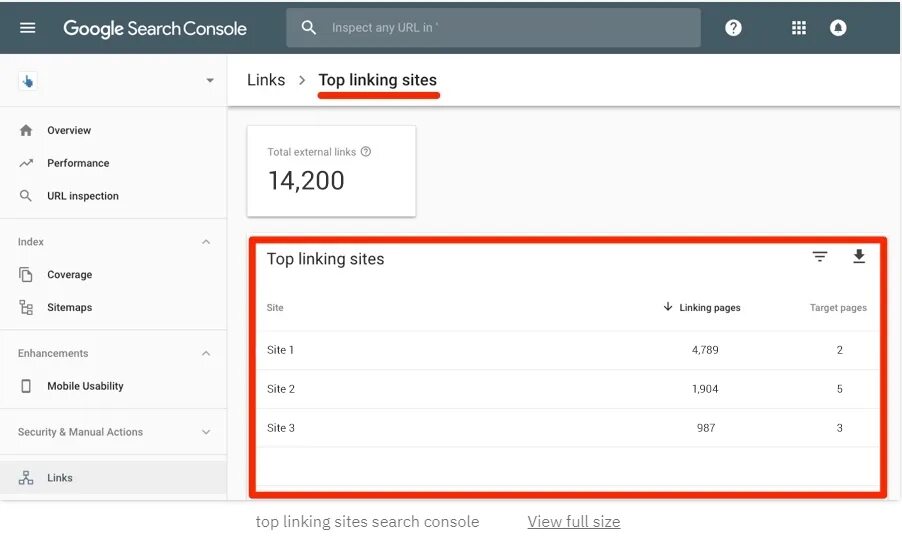Click the Links breadcrumb
The height and width of the screenshot is (540, 902).
[x=266, y=80]
